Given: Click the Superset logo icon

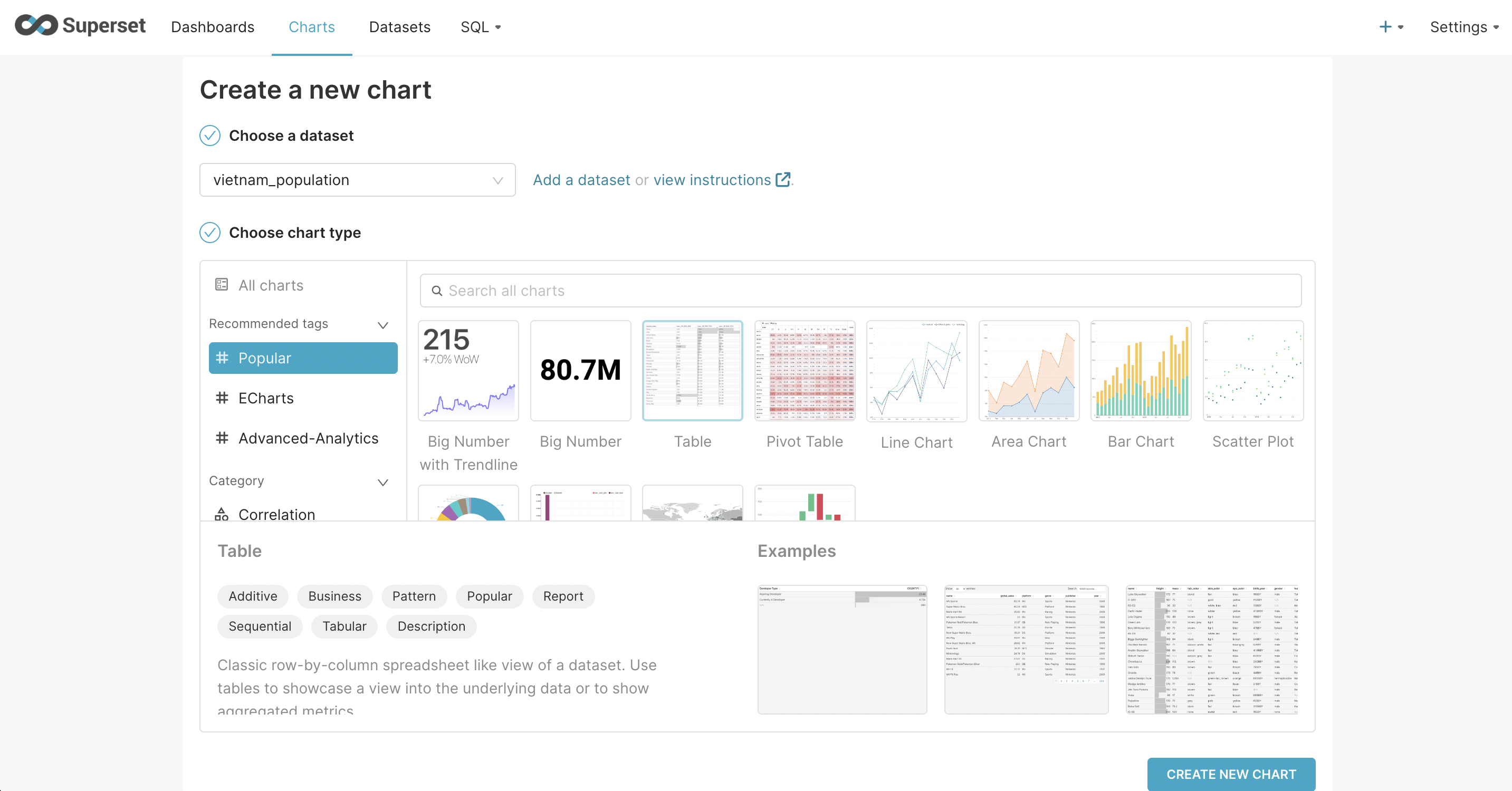Looking at the screenshot, I should (x=36, y=25).
